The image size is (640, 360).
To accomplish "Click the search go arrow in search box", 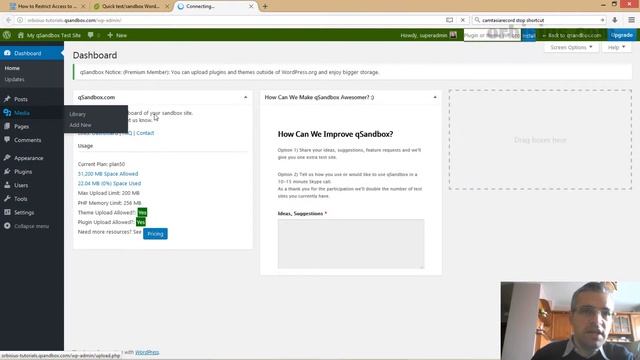I will [602, 20].
